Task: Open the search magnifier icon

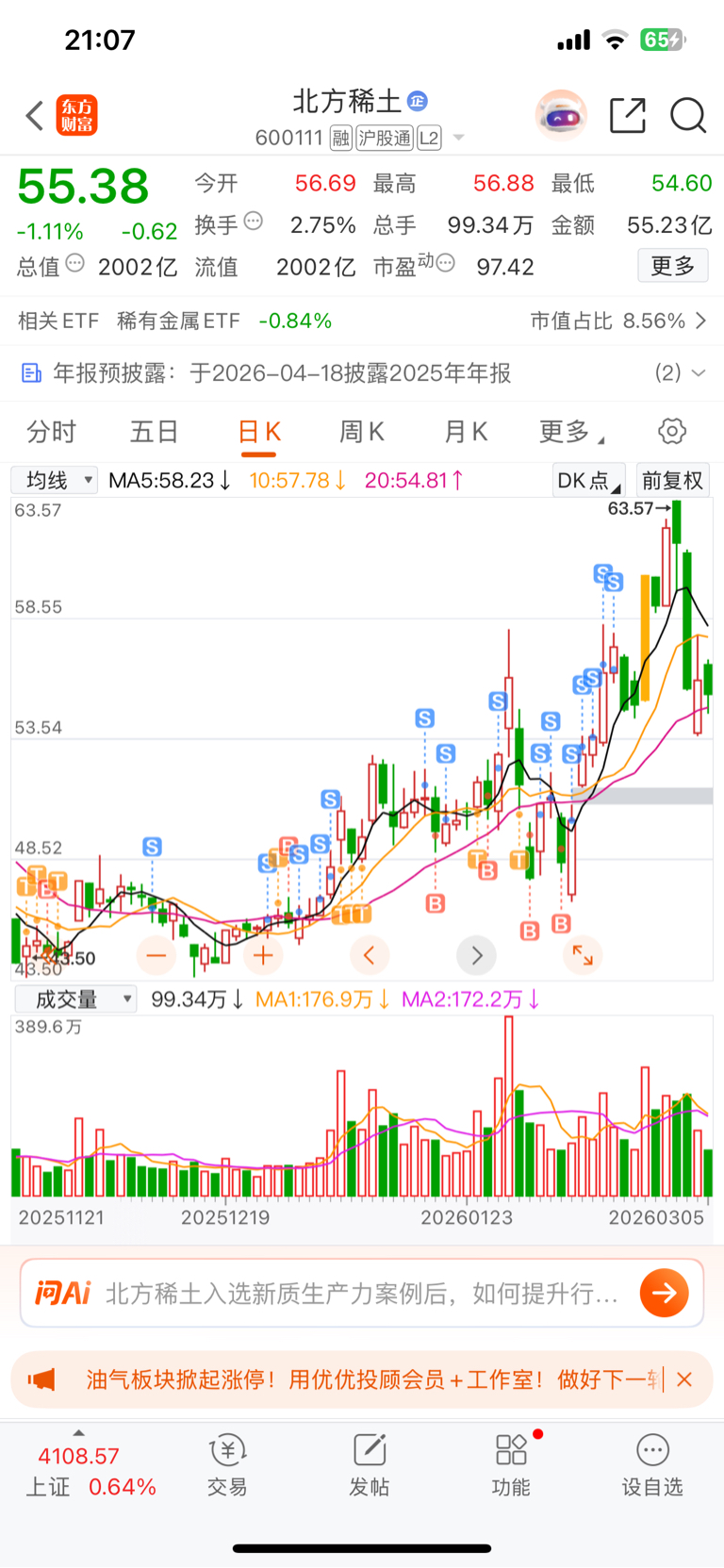Action: (x=688, y=116)
